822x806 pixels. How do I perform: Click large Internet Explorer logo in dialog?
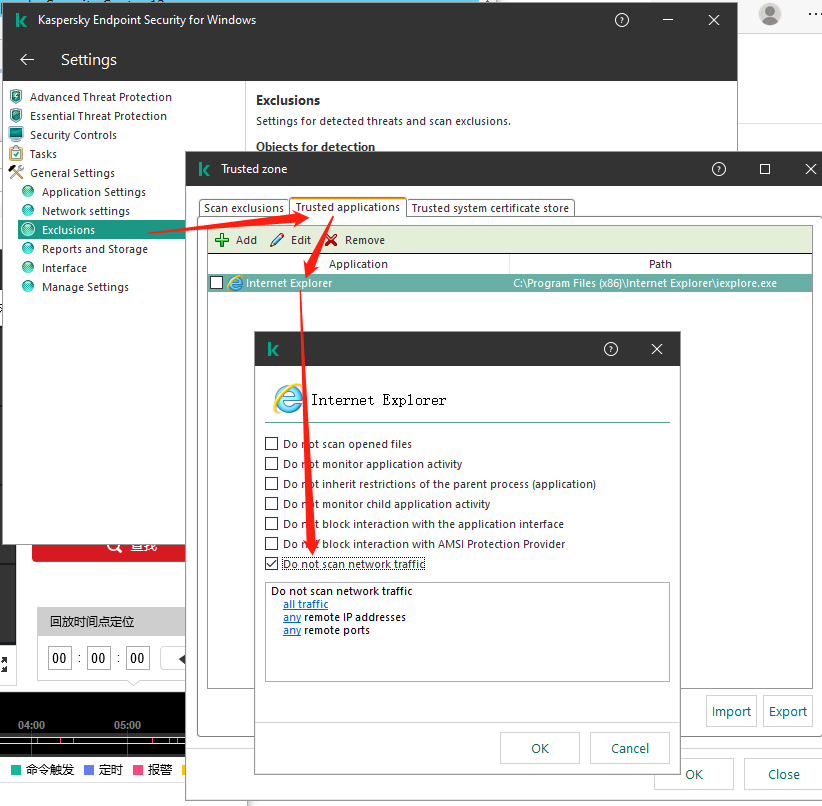point(288,400)
